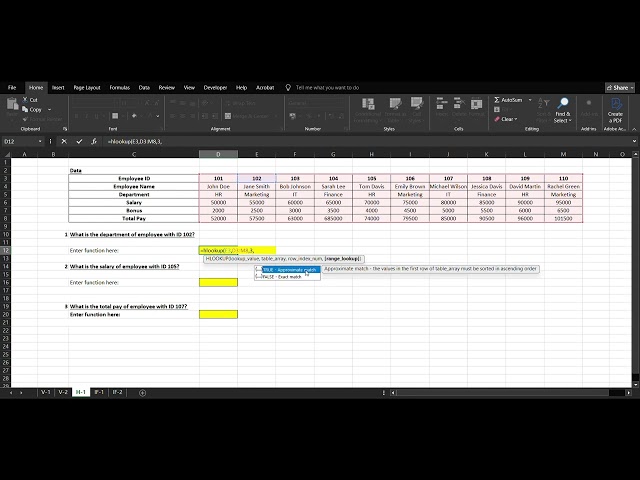This screenshot has height=480, width=640.
Task: Click yellow answer cell in row 16
Action: click(218, 282)
